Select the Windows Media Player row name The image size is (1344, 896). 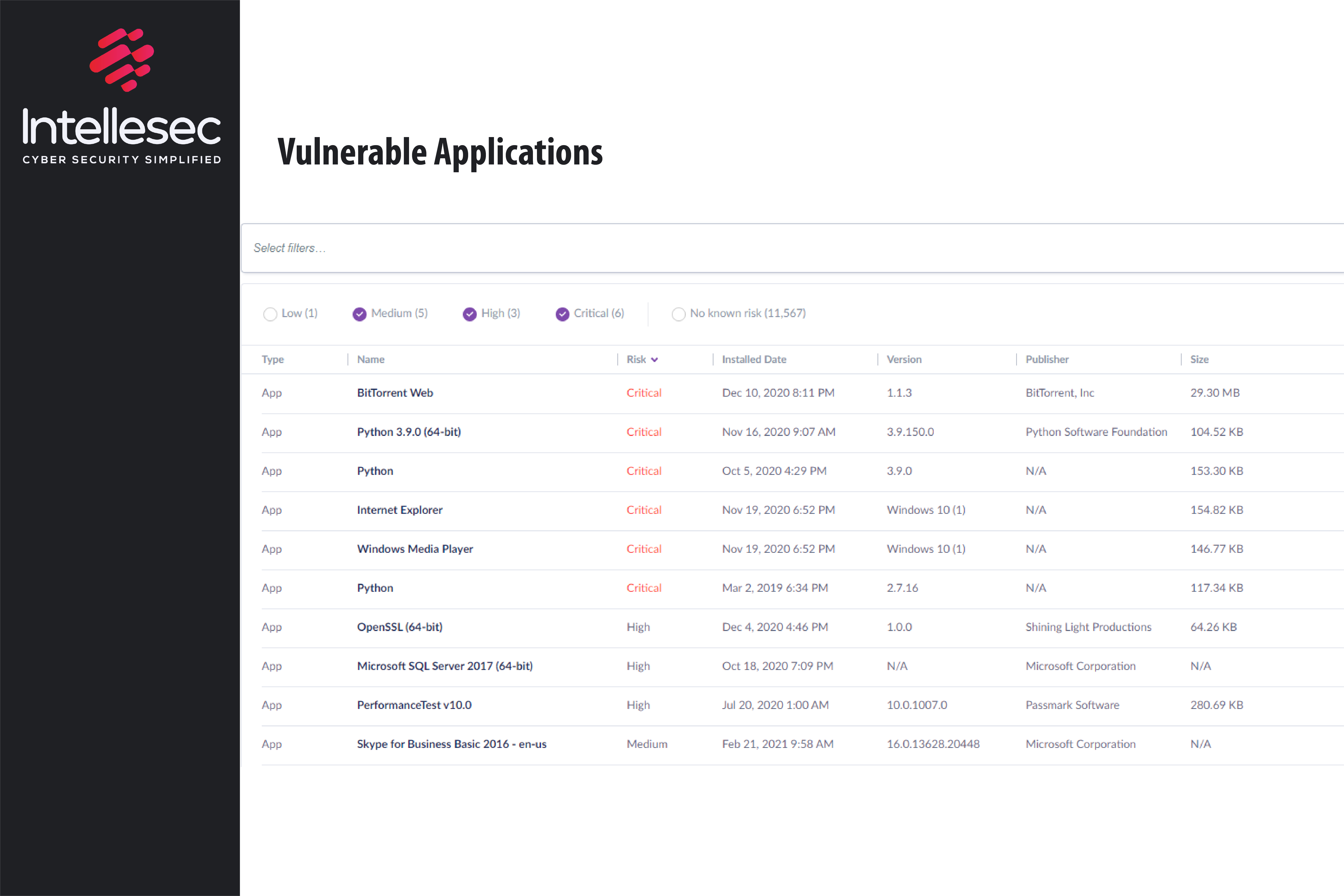[x=415, y=549]
